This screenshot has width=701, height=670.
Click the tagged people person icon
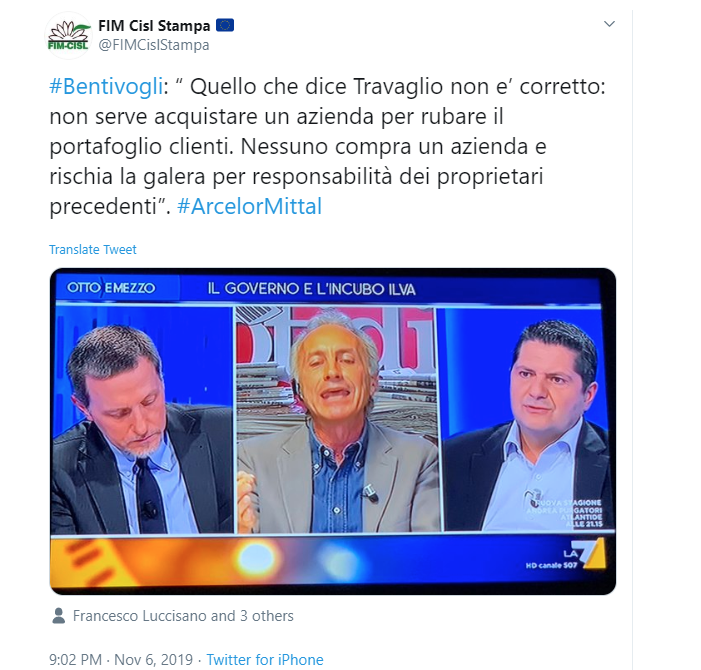pyautogui.click(x=59, y=616)
